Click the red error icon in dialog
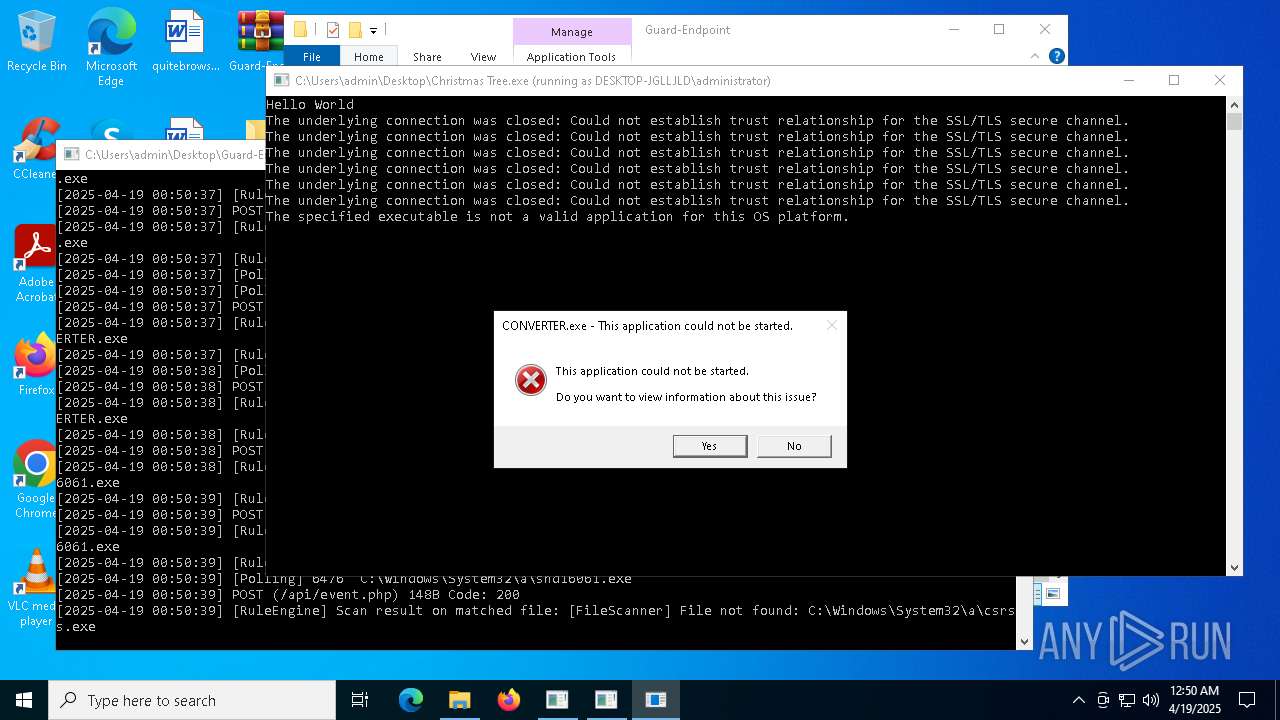The image size is (1280, 720). point(530,380)
